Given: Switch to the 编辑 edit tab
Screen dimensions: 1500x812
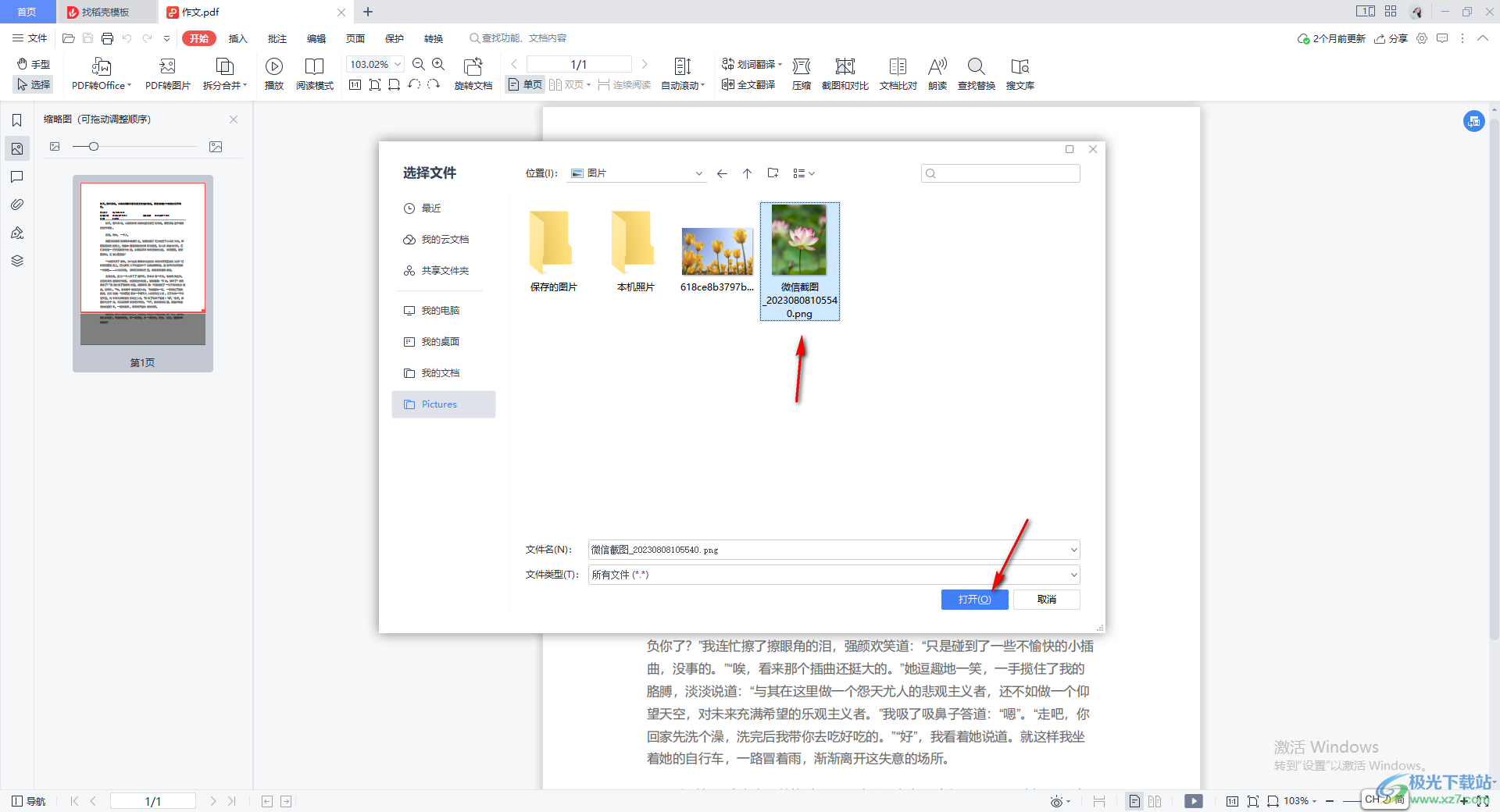Looking at the screenshot, I should (x=316, y=38).
